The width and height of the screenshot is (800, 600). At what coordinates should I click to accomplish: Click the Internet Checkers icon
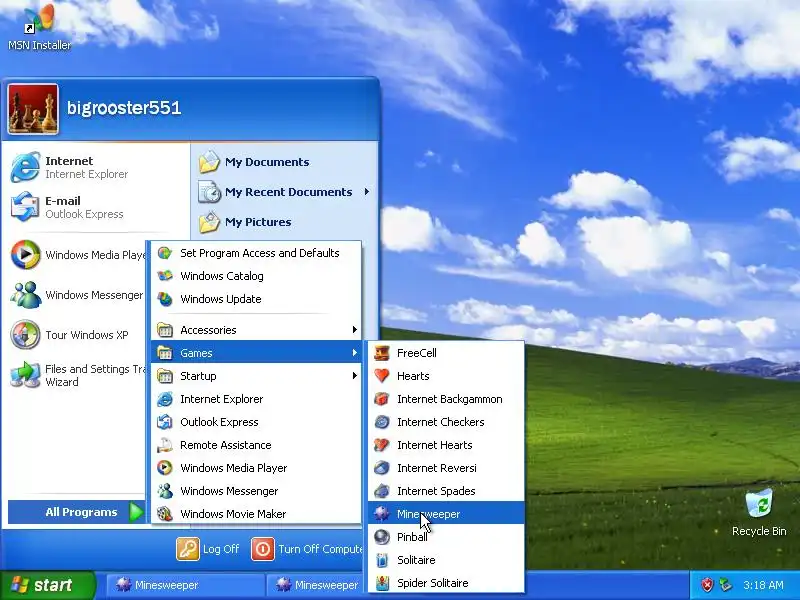pyautogui.click(x=382, y=422)
